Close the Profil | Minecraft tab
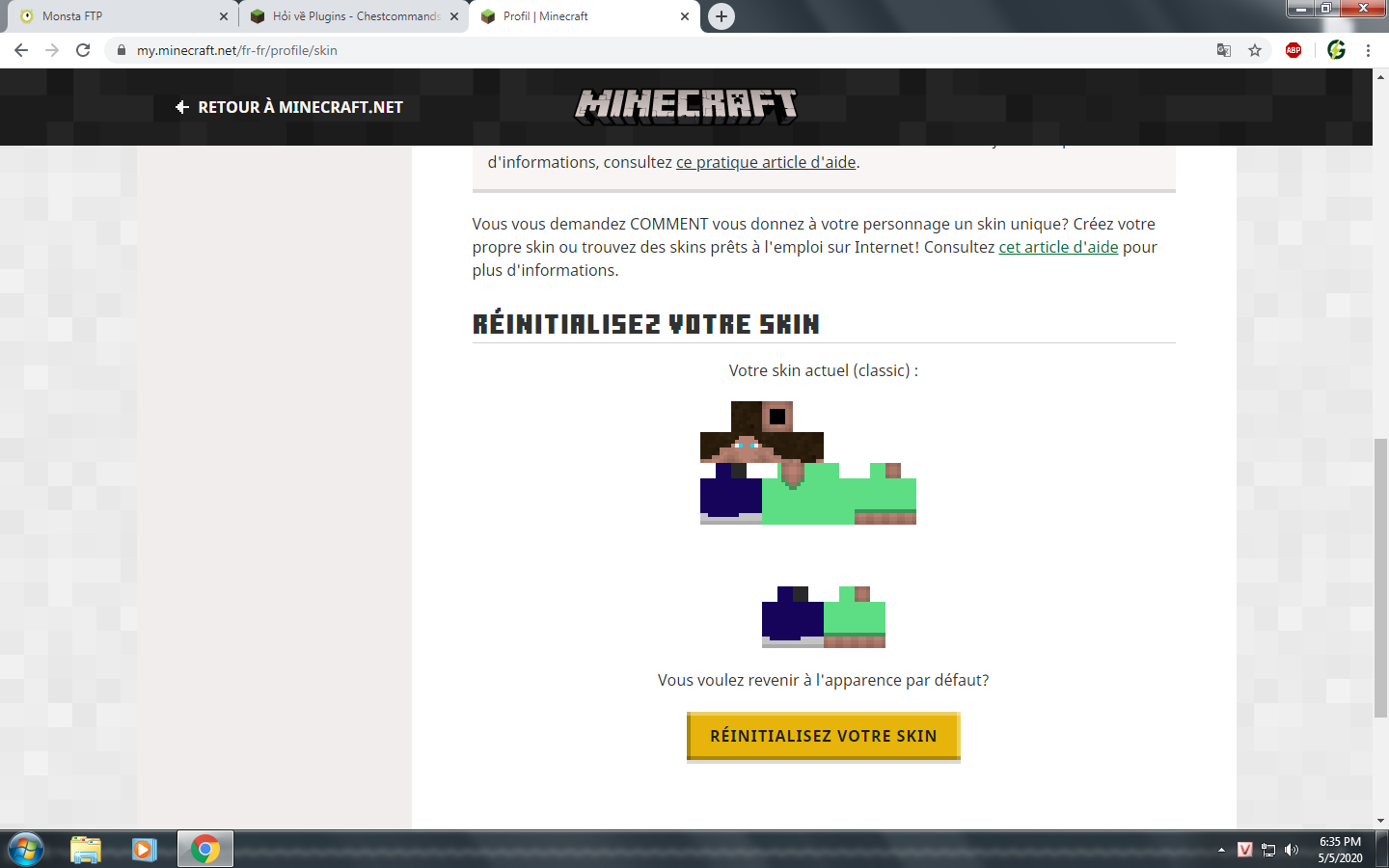1389x868 pixels. 685,16
